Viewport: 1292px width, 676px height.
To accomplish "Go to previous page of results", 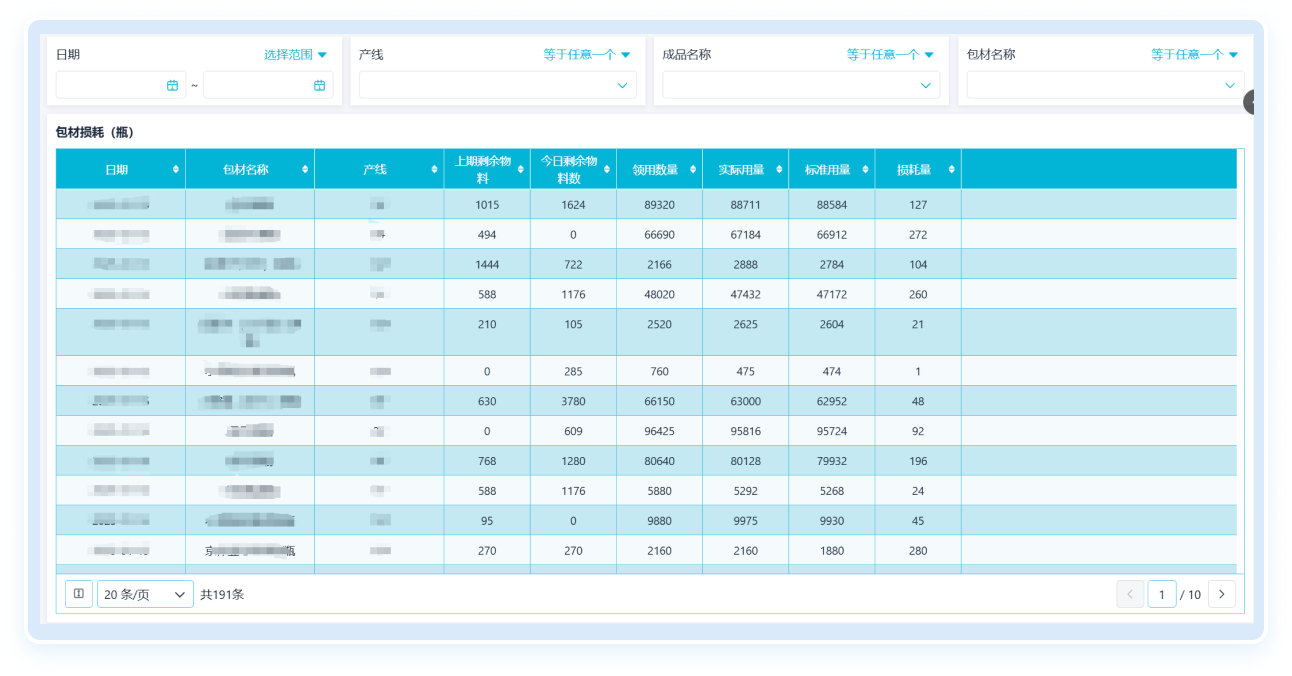I will [1130, 594].
